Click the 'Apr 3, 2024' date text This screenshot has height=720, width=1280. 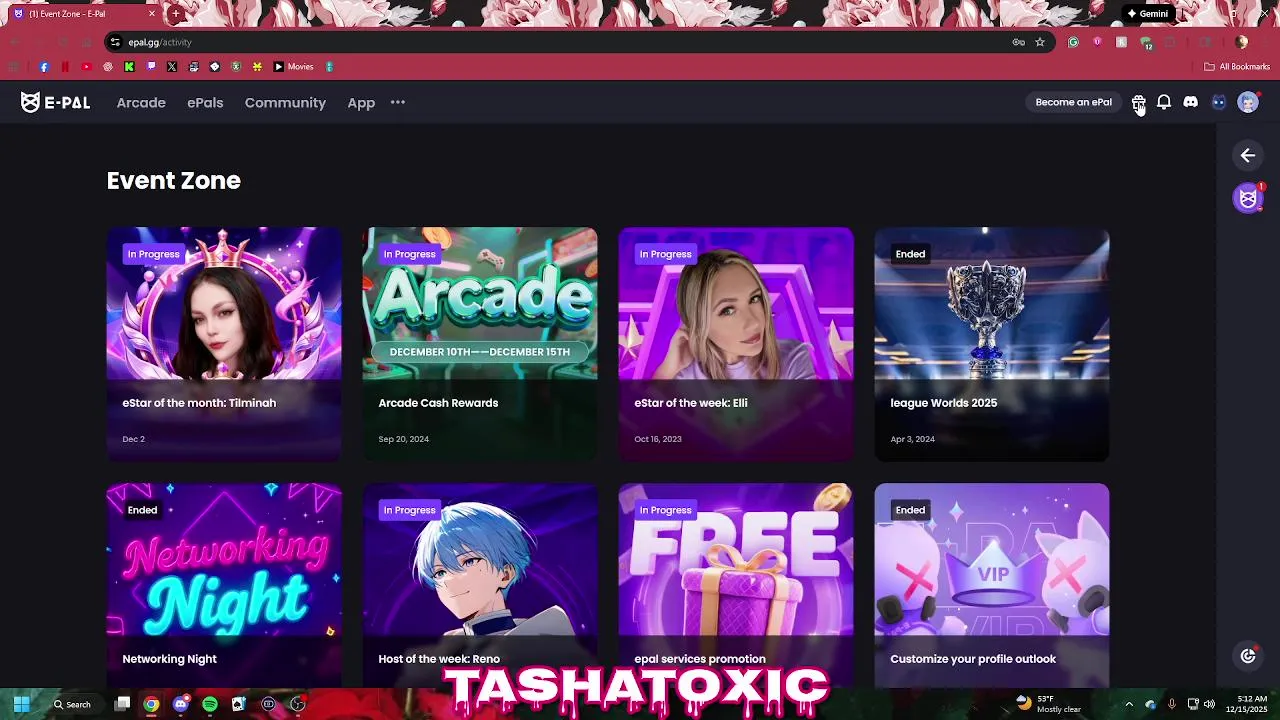click(913, 439)
